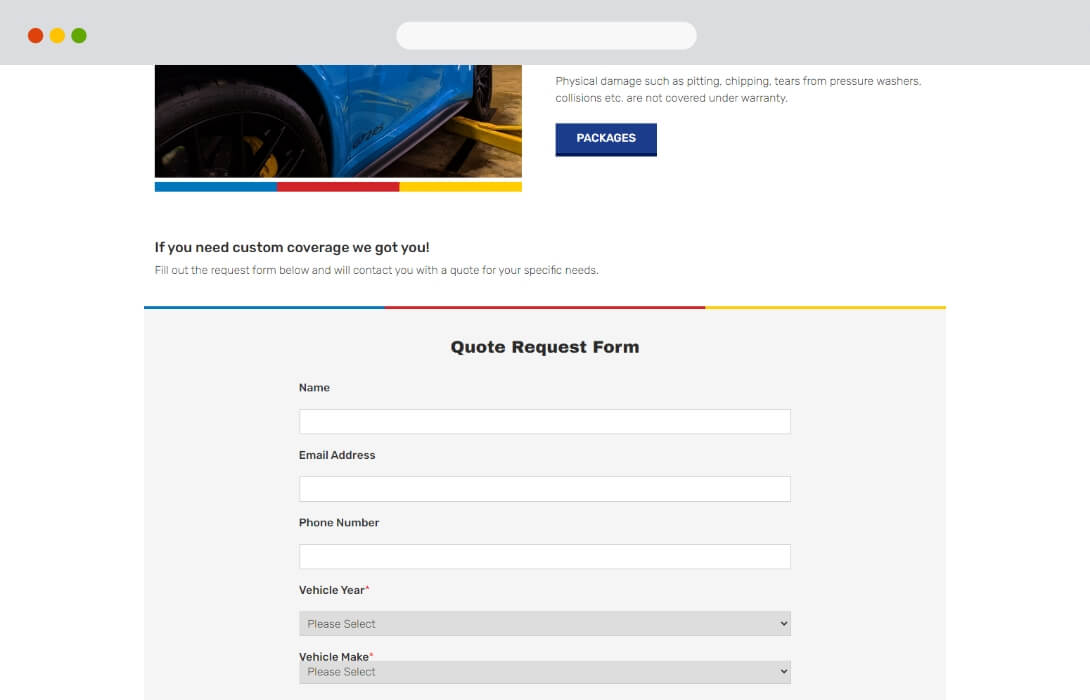This screenshot has height=700, width=1090.
Task: Focus the Email Address input box
Action: (x=544, y=489)
